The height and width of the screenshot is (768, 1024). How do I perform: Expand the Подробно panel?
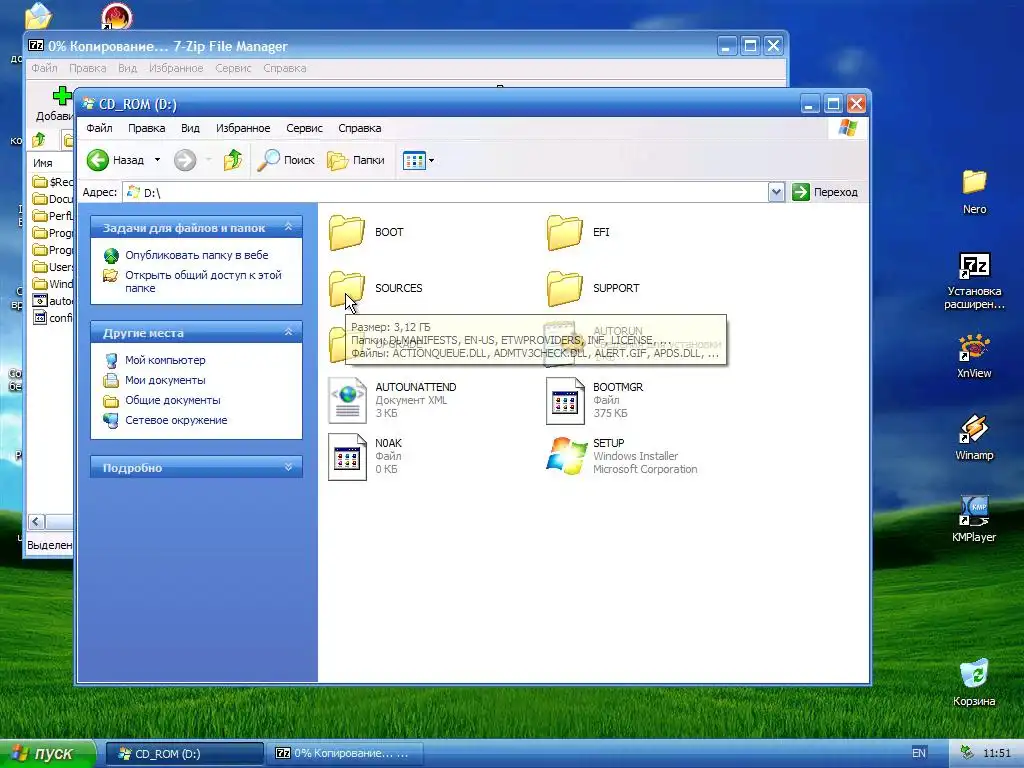[289, 467]
